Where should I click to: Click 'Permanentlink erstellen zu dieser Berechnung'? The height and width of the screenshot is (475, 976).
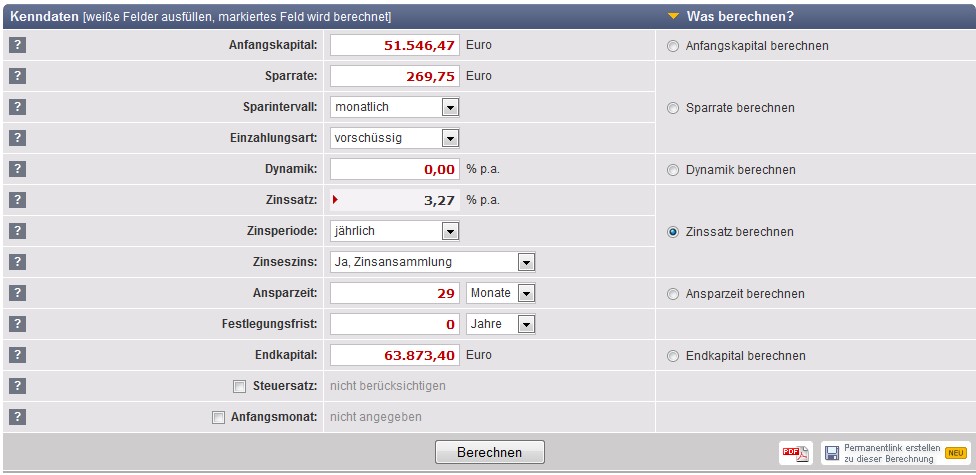892,453
